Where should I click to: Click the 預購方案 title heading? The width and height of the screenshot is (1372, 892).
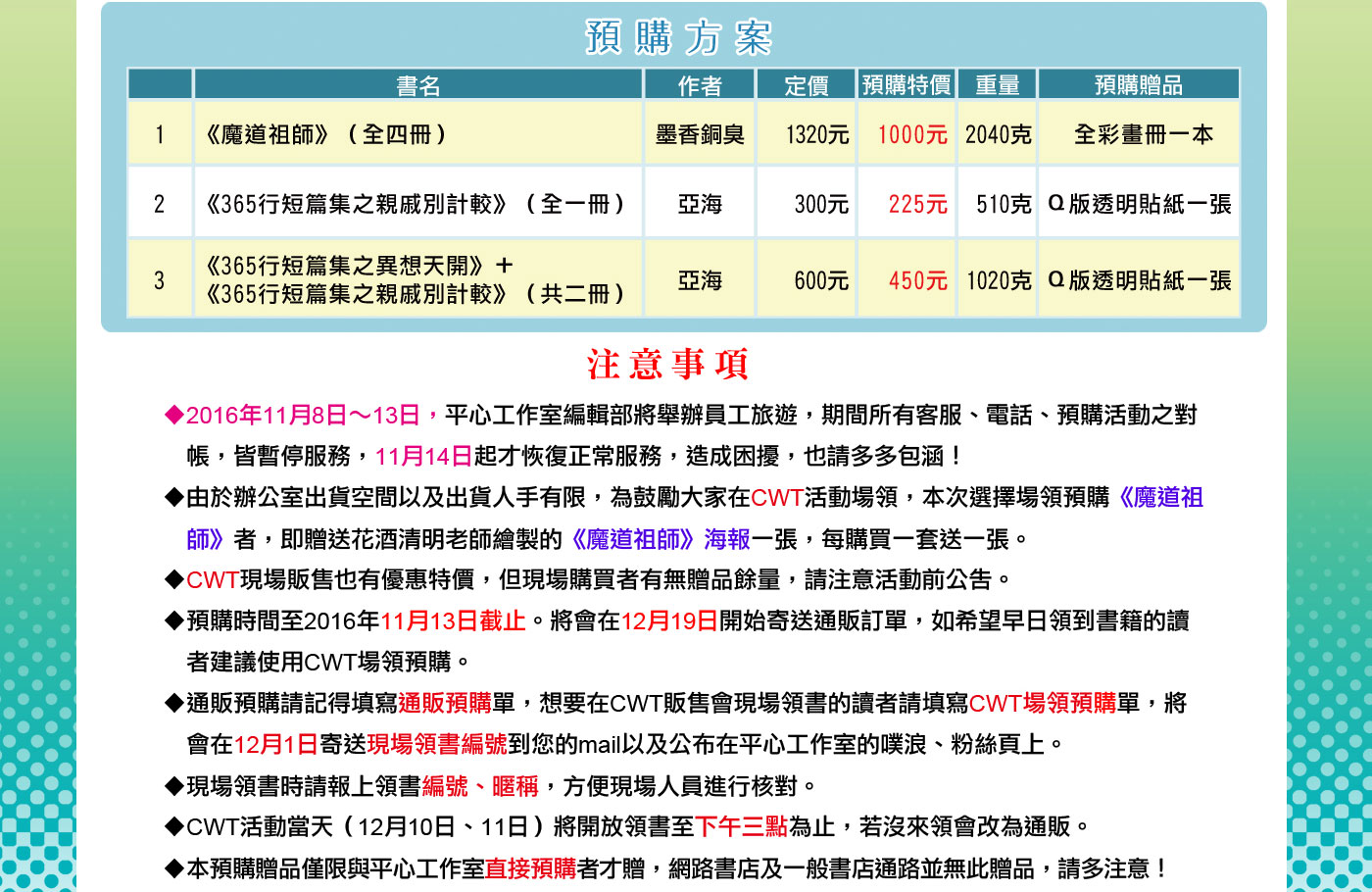pos(679,37)
